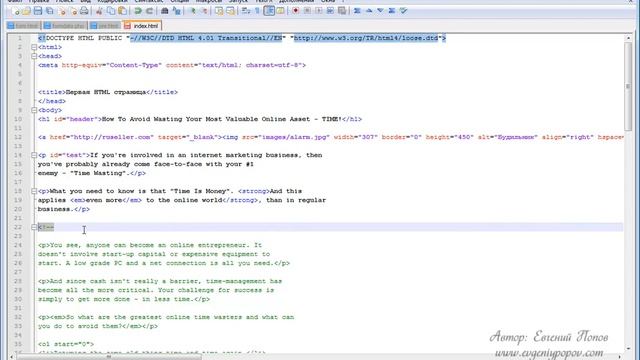
Task: Click the "enemy - Time Wasting" line
Action: coord(92,173)
